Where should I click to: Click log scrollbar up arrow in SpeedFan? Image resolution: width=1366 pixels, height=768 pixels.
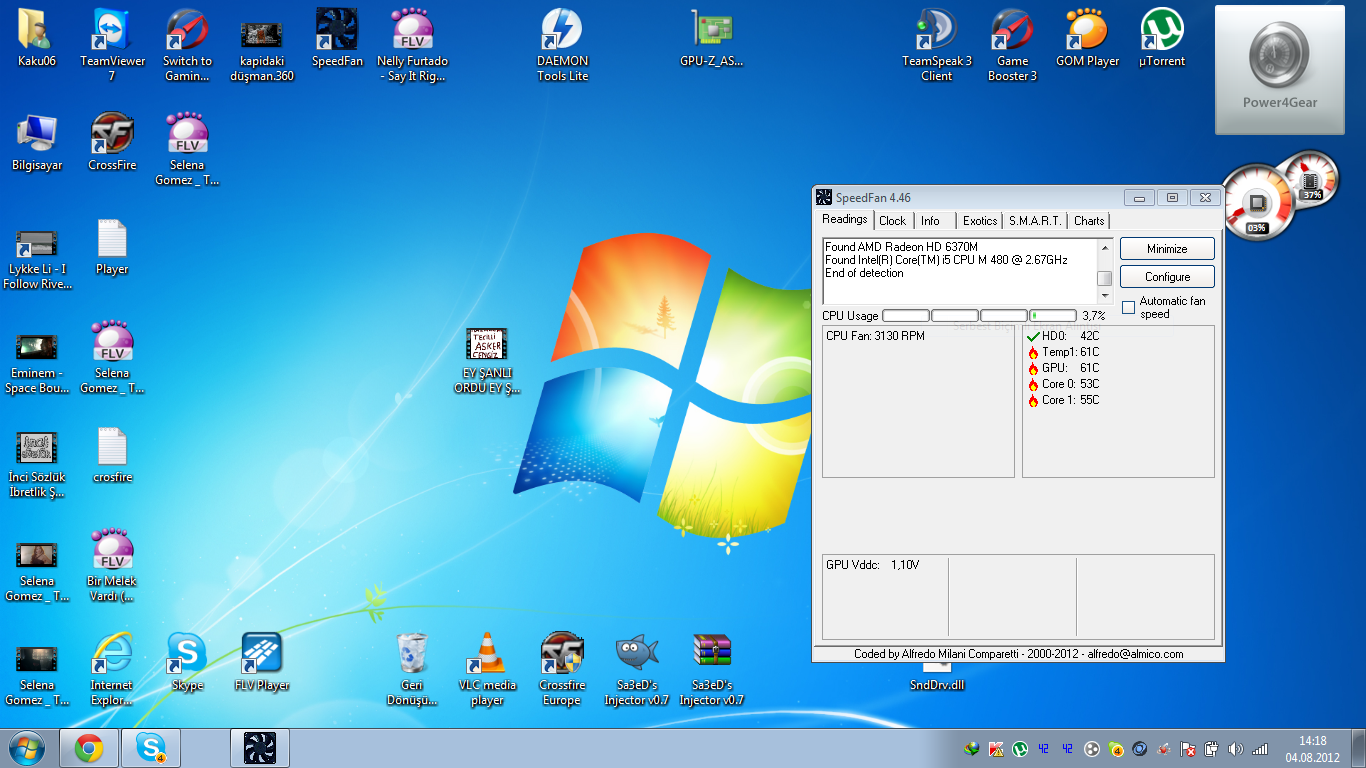point(1104,247)
